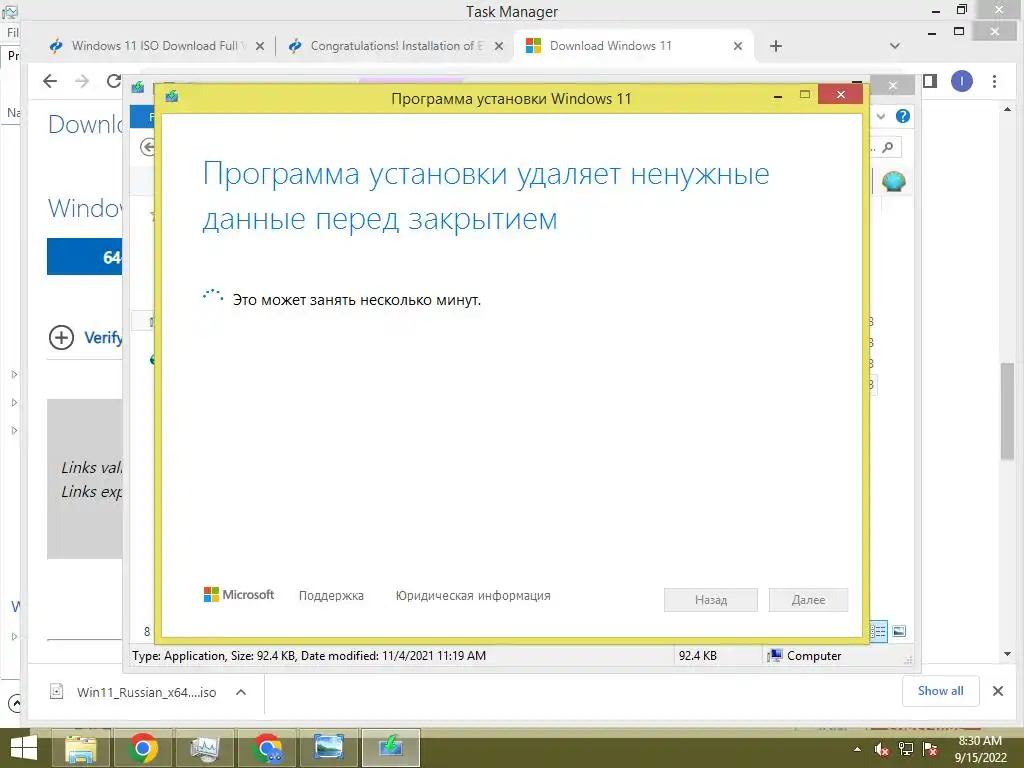1024x768 pixels.
Task: Show hidden tray icons arrow
Action: coord(857,750)
